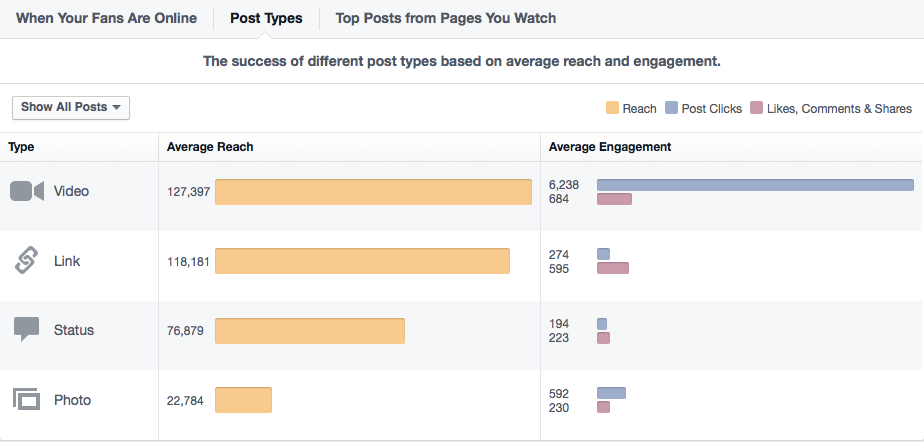Switch to When Your Fans Are Online tab

coord(106,18)
